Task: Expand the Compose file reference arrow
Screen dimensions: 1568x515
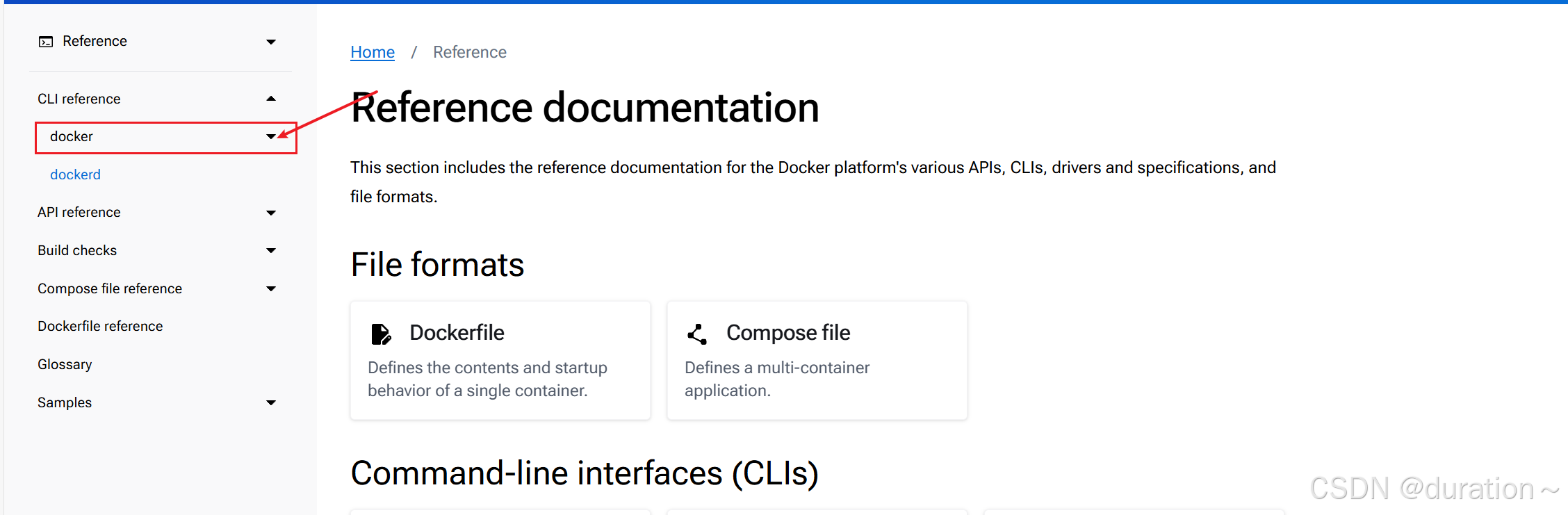Action: coord(271,288)
